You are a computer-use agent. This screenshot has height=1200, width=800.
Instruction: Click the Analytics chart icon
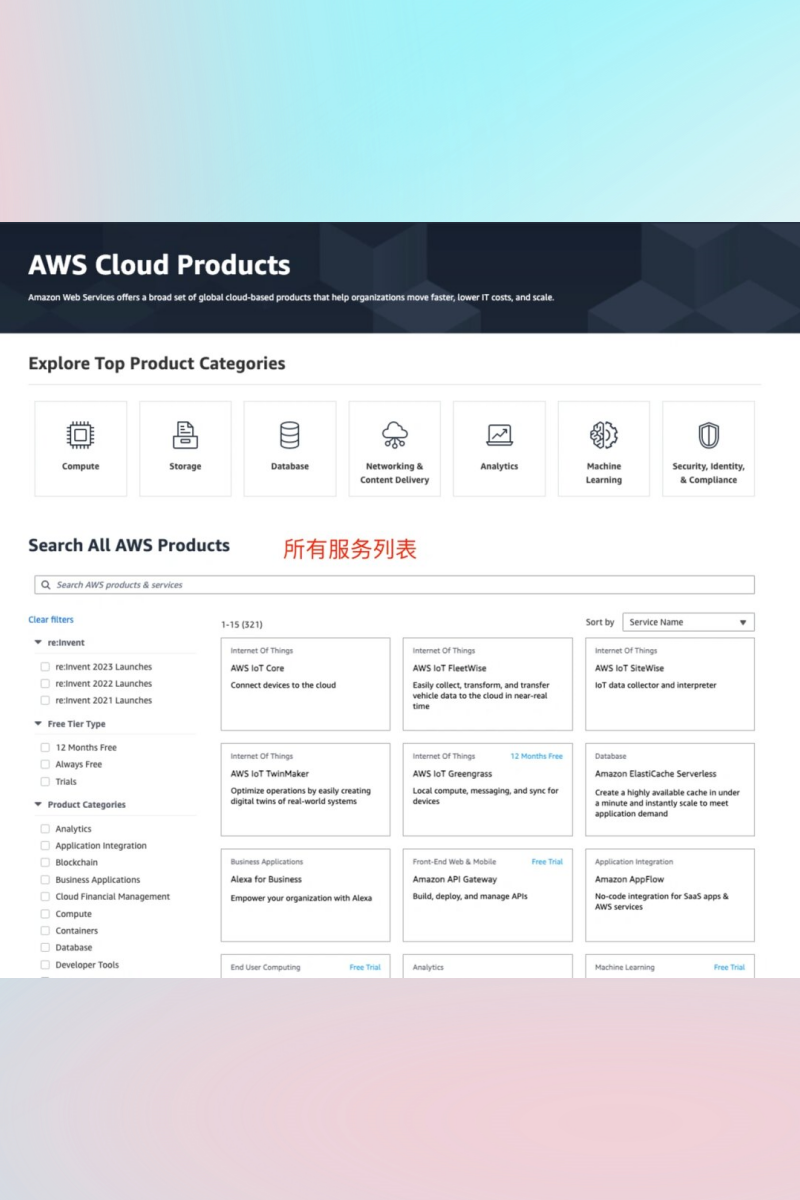499,435
